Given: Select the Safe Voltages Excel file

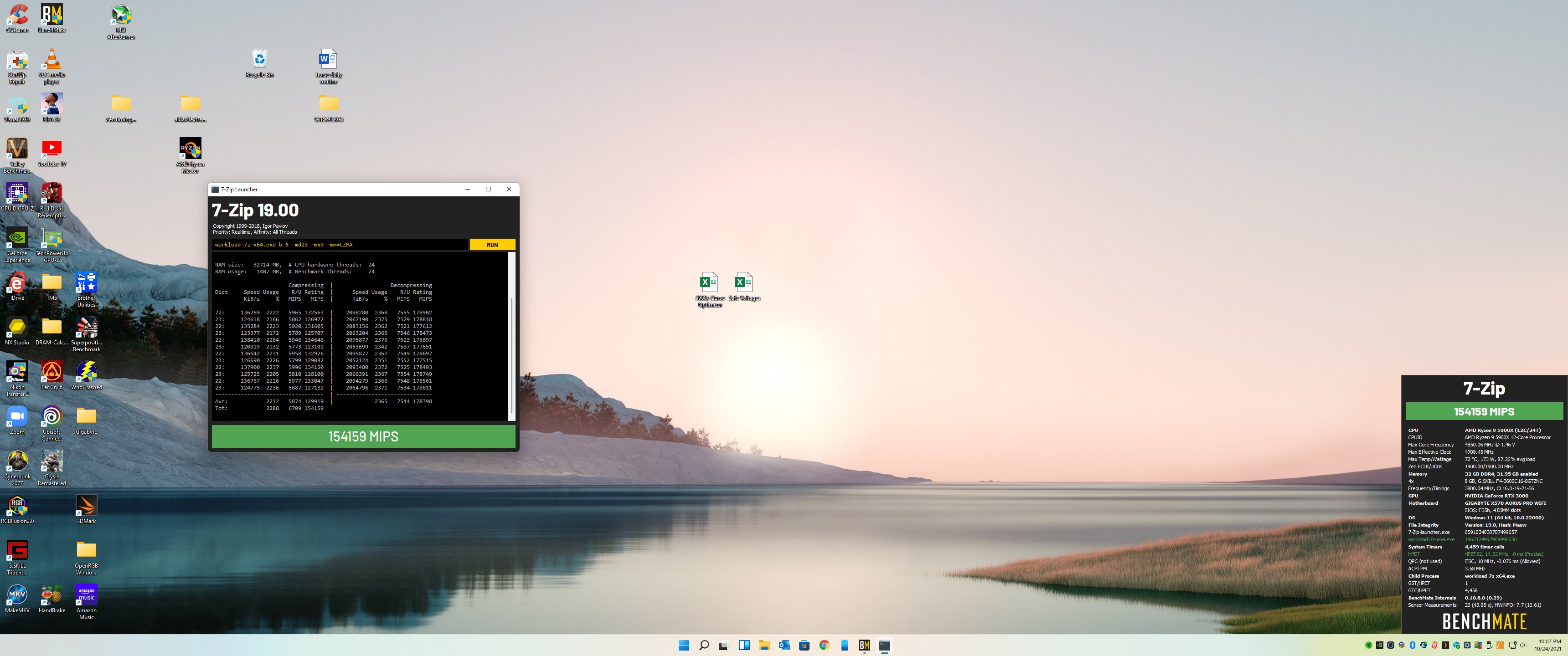Looking at the screenshot, I should click(x=744, y=287).
